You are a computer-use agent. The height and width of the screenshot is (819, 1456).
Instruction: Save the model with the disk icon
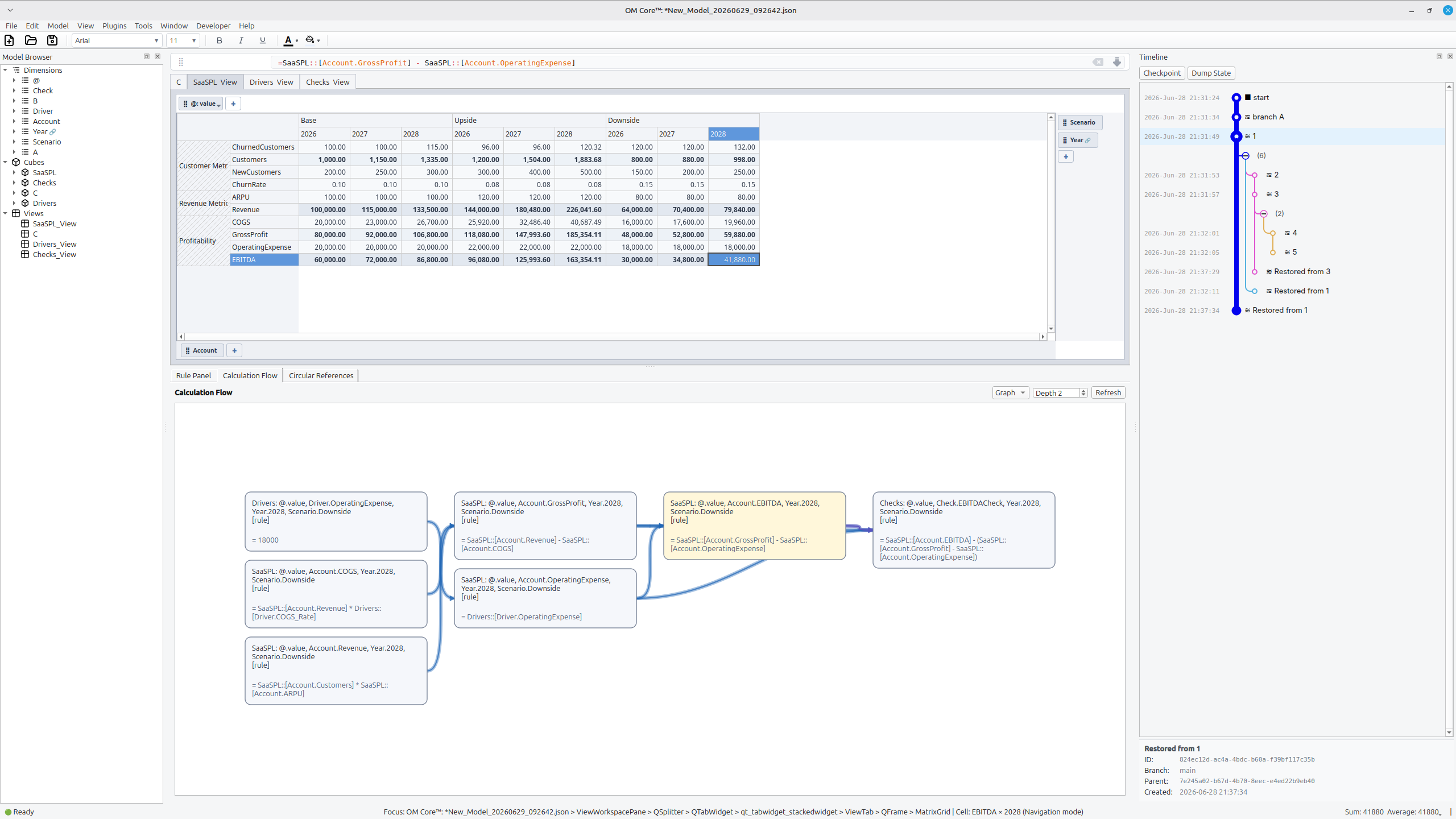(x=52, y=40)
